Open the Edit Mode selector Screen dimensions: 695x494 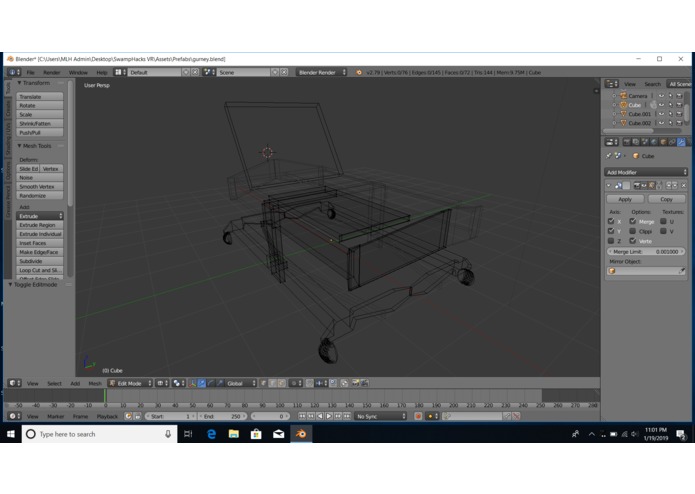coord(130,383)
